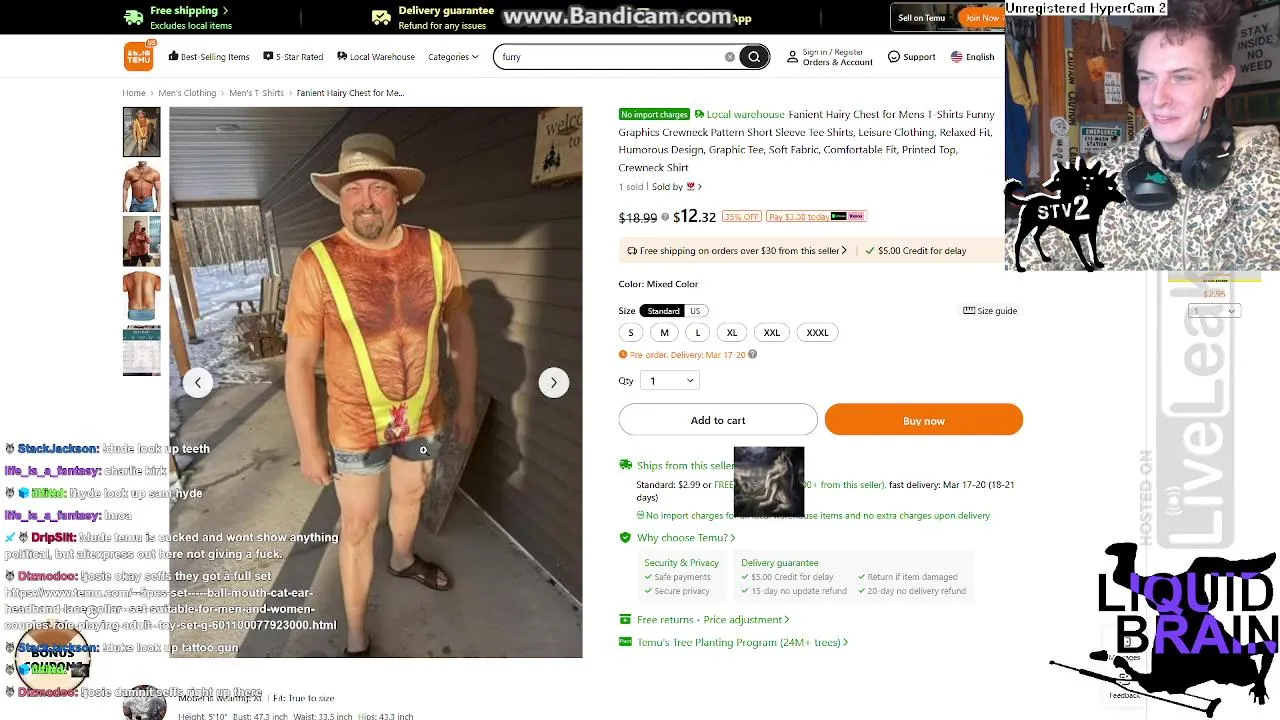This screenshot has height=720, width=1280.
Task: Click the Temu logo icon
Action: [139, 56]
